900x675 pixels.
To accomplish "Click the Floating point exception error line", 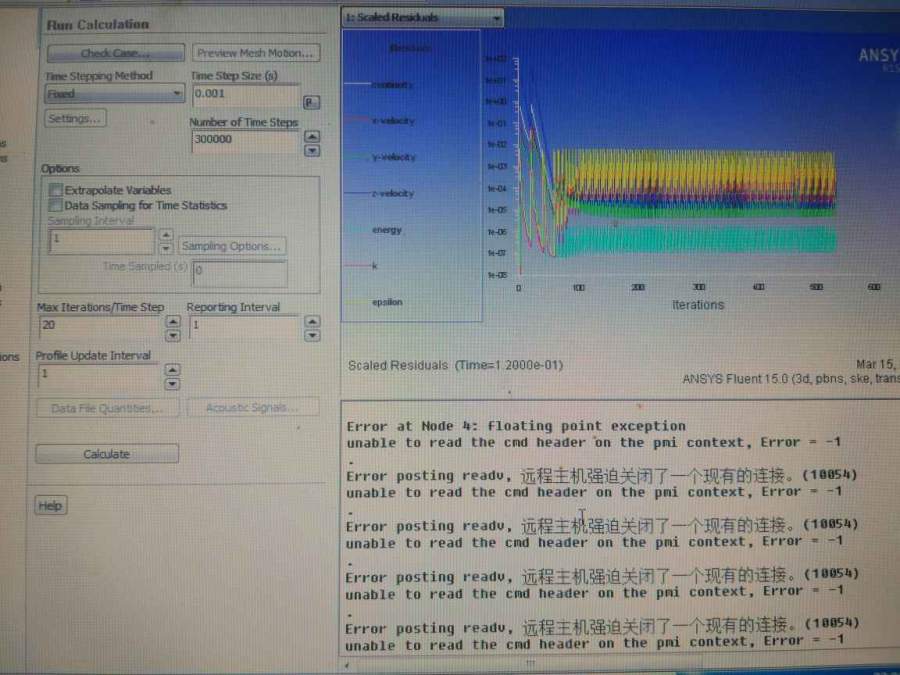I will click(x=516, y=426).
